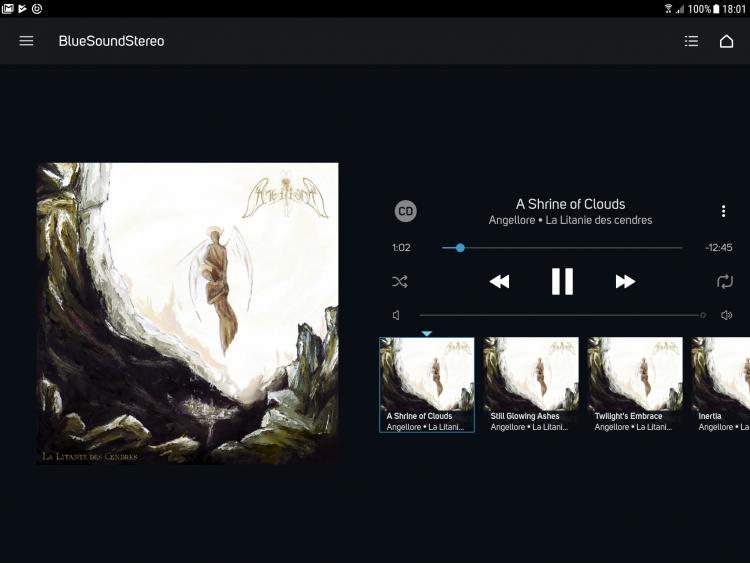Open the large album cover art

tap(188, 313)
